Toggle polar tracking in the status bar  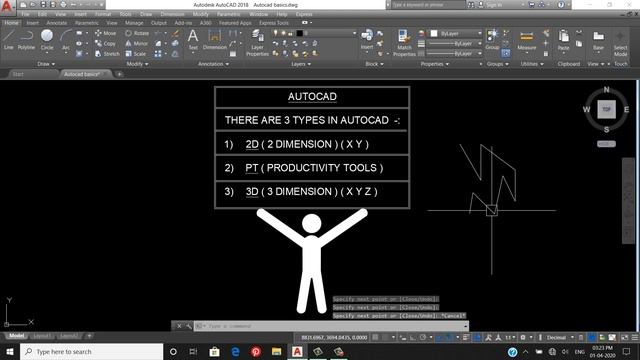tap(423, 337)
